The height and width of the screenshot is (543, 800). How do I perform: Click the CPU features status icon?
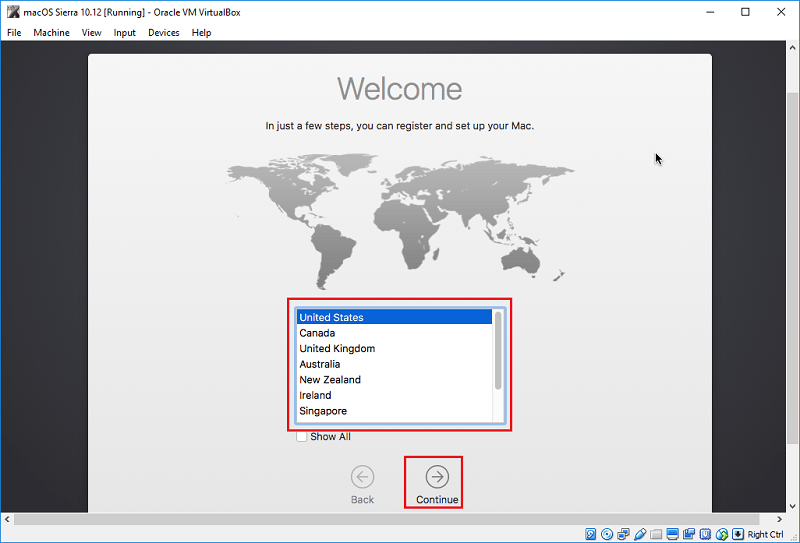pyautogui.click(x=705, y=534)
